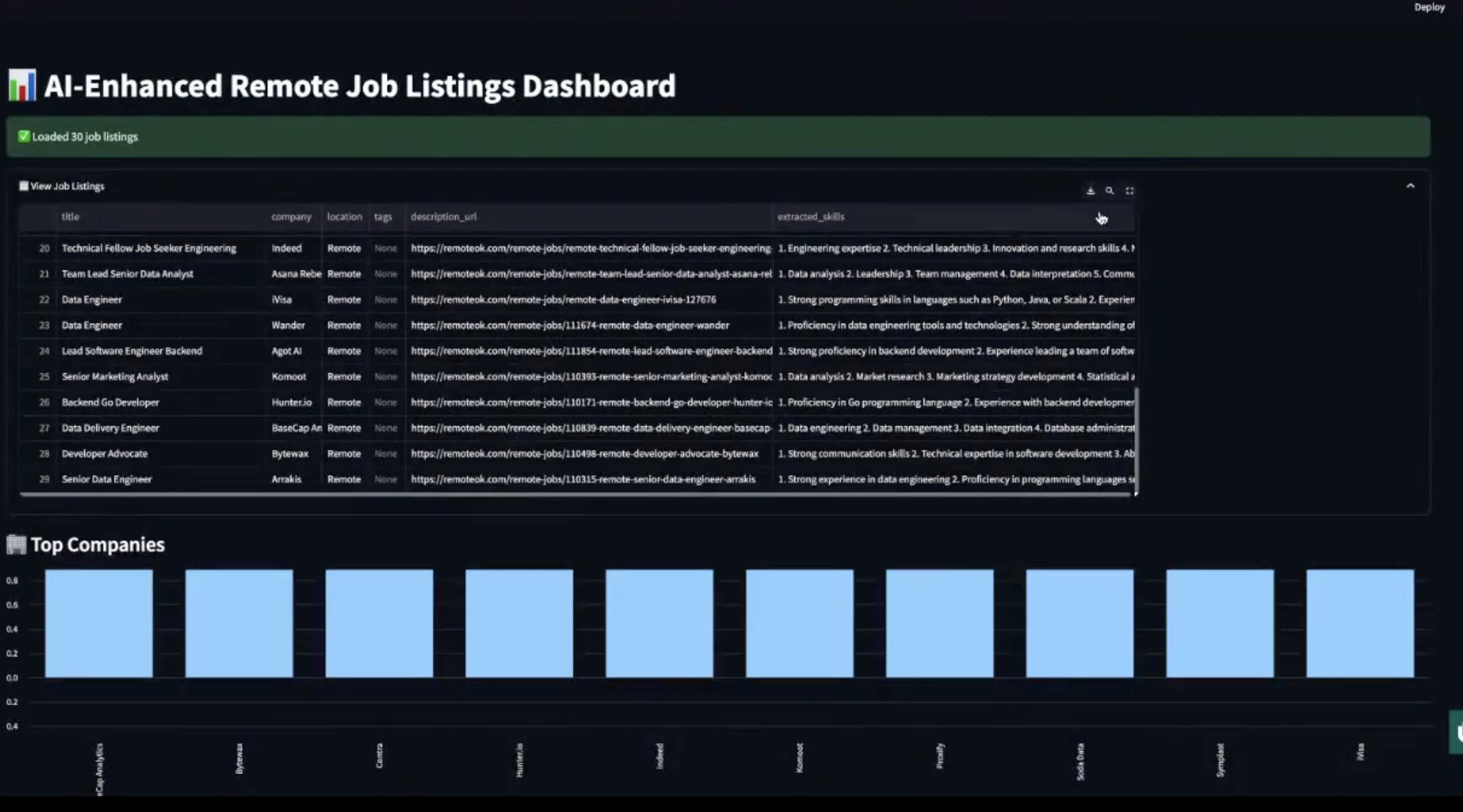
Task: Select the Bytewax bar in Top Companies chart
Action: 239,624
